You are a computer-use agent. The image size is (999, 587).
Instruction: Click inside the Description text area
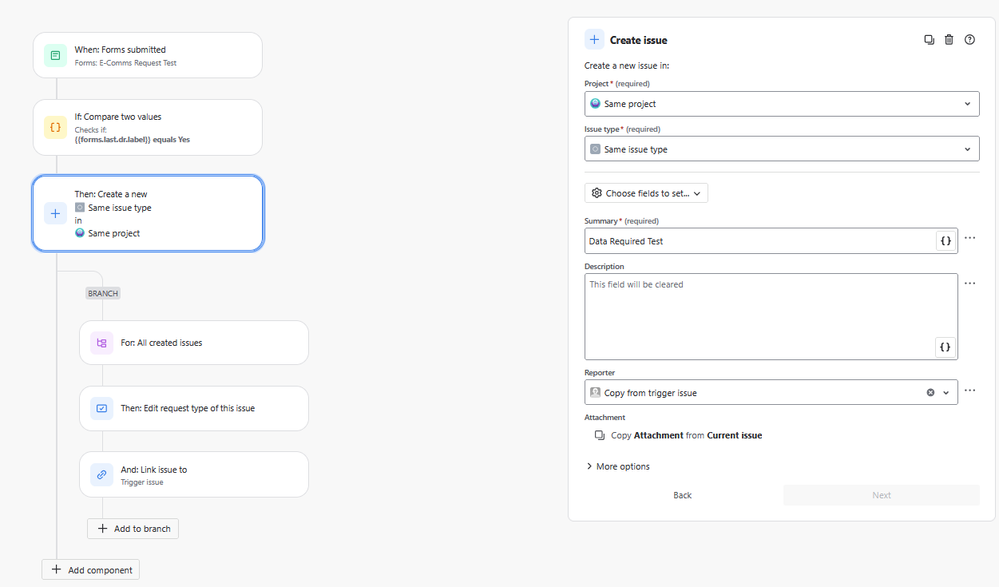(771, 316)
